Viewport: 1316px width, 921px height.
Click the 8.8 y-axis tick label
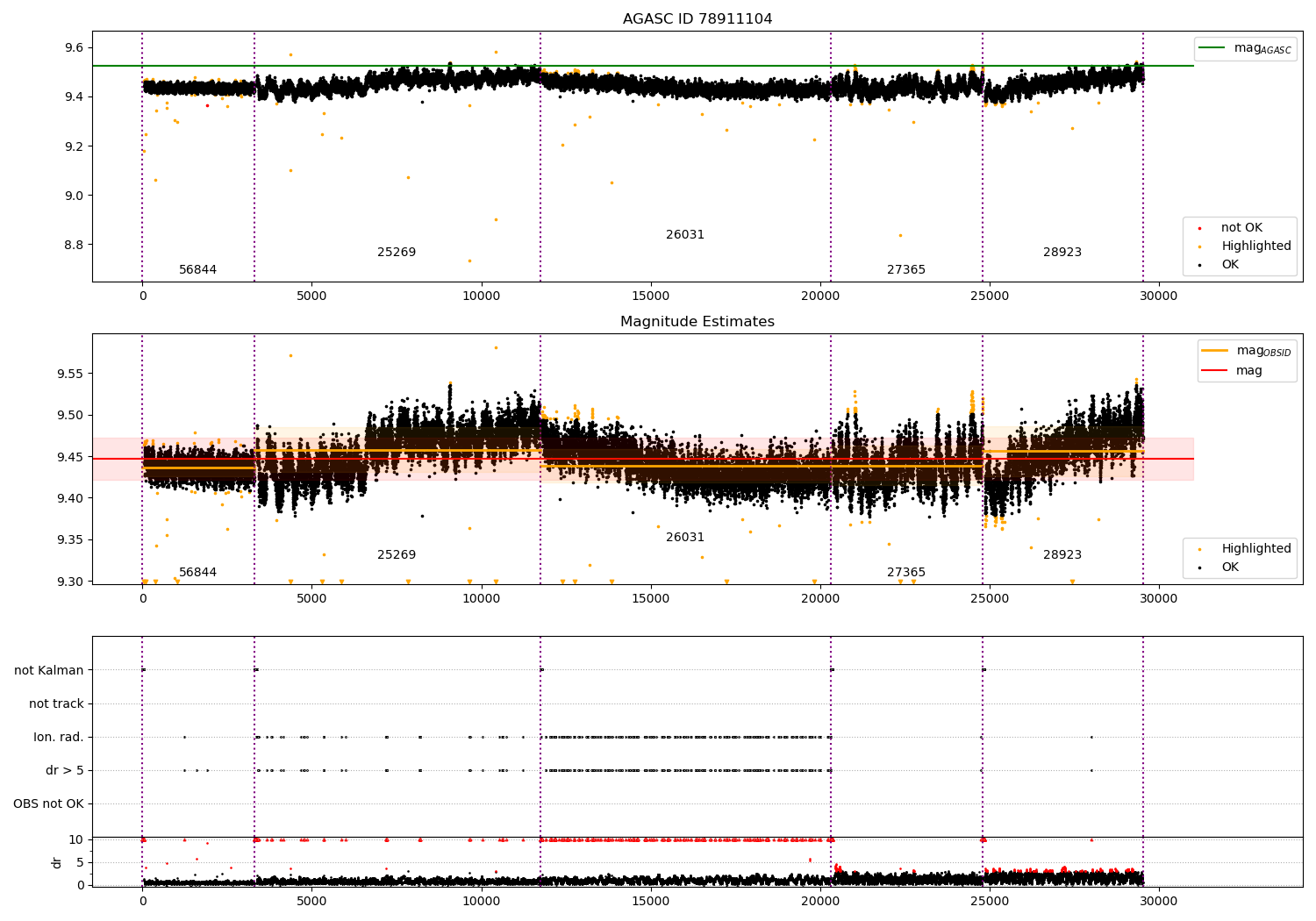(74, 245)
